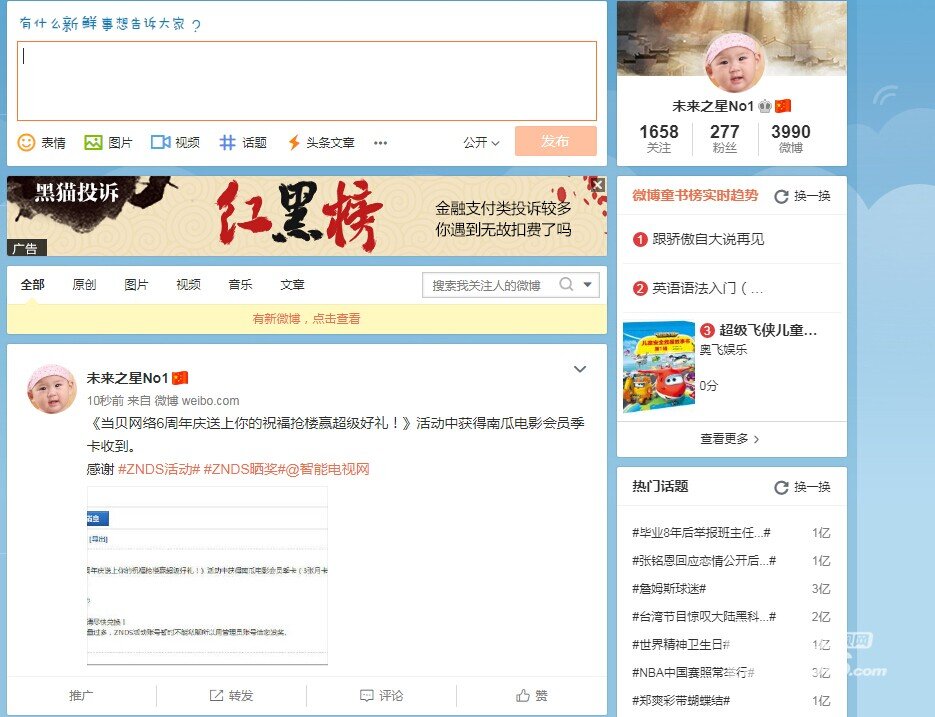This screenshot has width=935, height=717.
Task: Open the 超级飞侠儿童… title link
Action: (x=768, y=330)
